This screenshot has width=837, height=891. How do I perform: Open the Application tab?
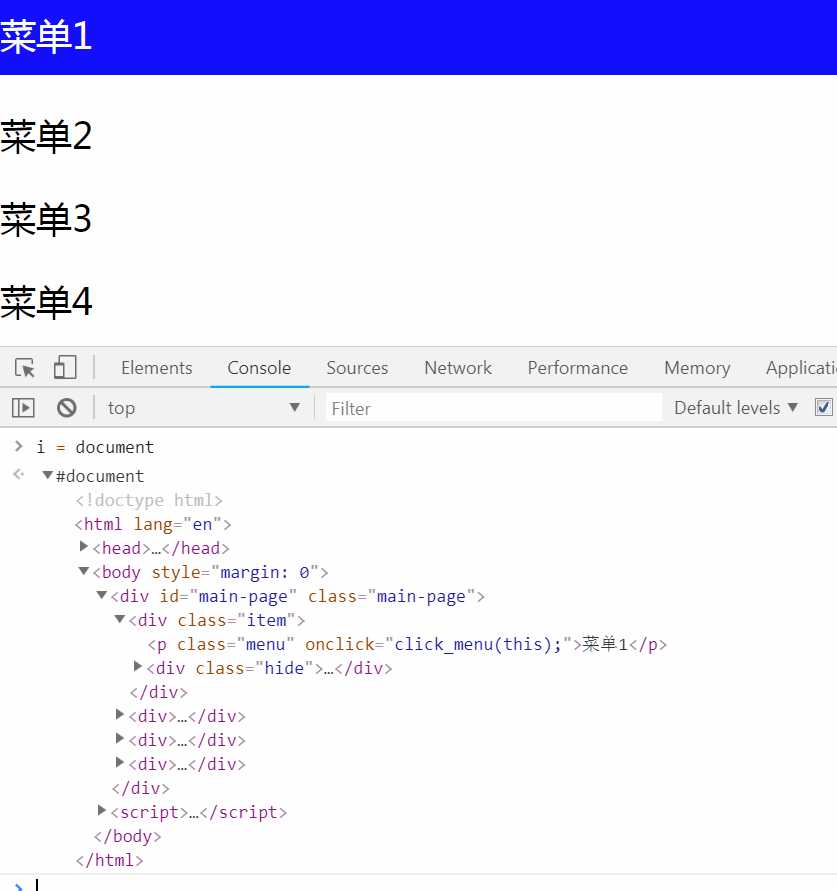pyautogui.click(x=801, y=368)
